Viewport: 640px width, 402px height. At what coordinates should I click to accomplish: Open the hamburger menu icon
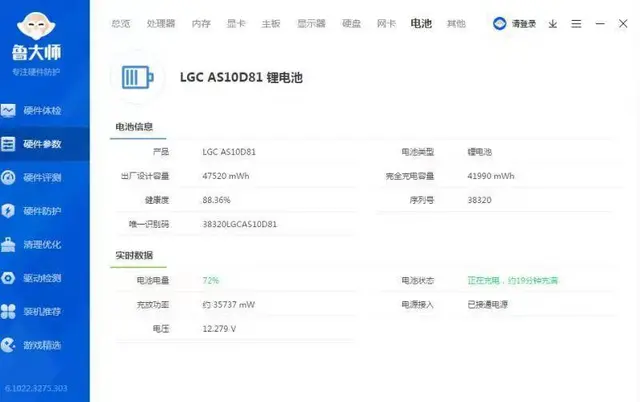pos(576,24)
